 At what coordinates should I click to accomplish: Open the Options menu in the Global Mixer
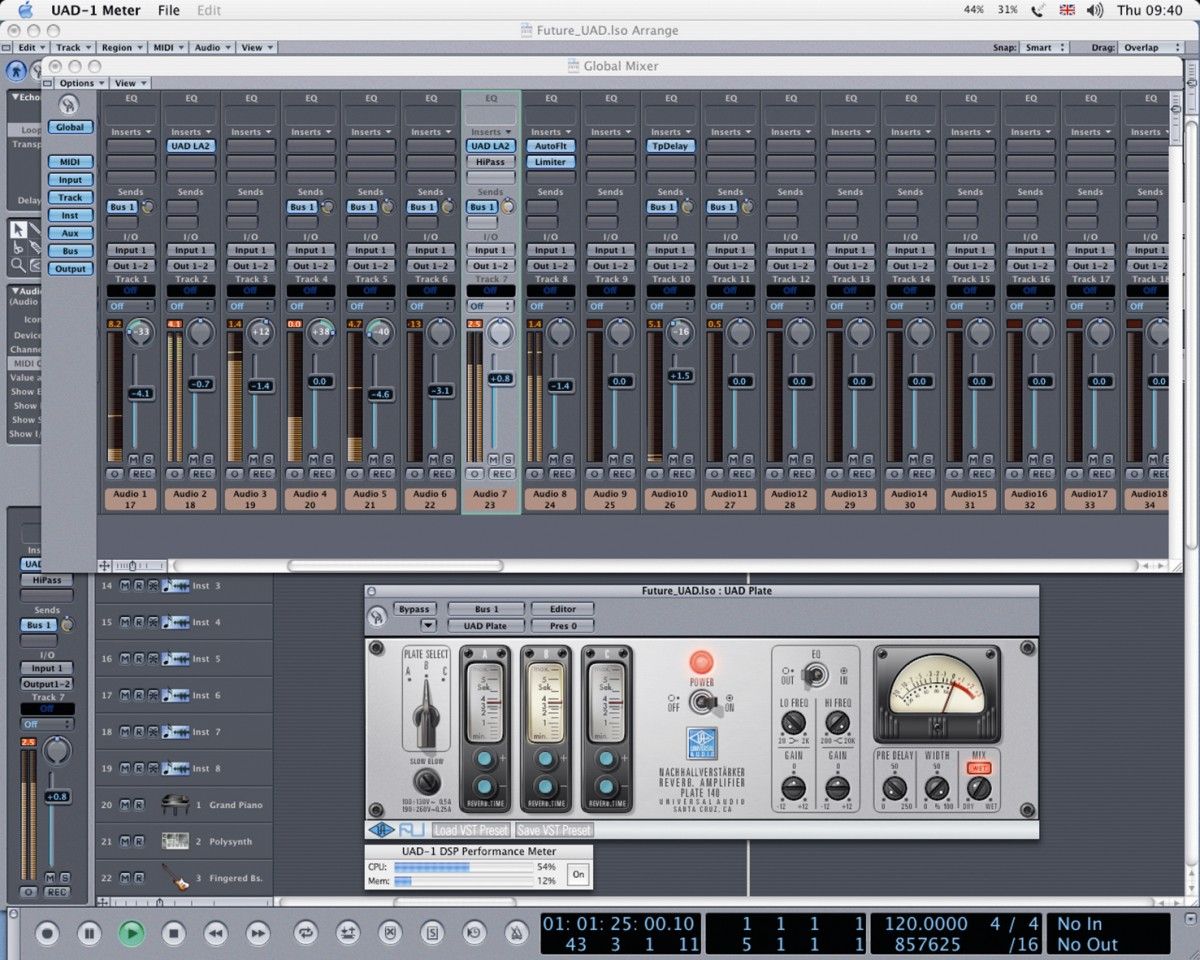coord(77,83)
